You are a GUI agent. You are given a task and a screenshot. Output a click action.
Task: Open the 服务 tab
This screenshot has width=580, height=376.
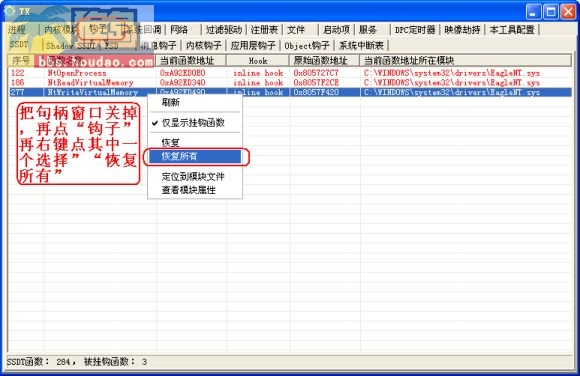[x=368, y=30]
